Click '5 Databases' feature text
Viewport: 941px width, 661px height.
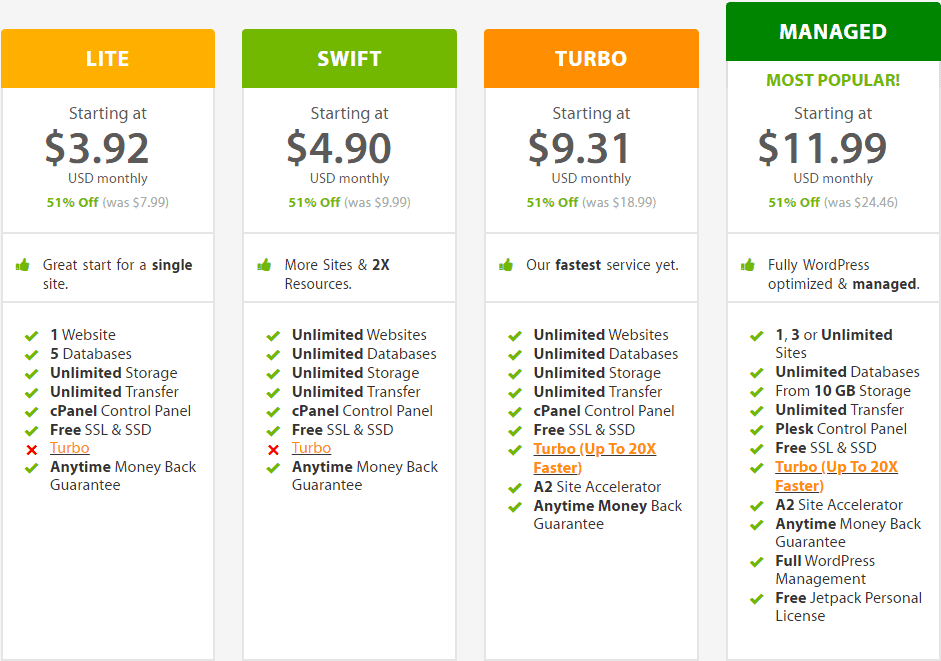coord(91,354)
